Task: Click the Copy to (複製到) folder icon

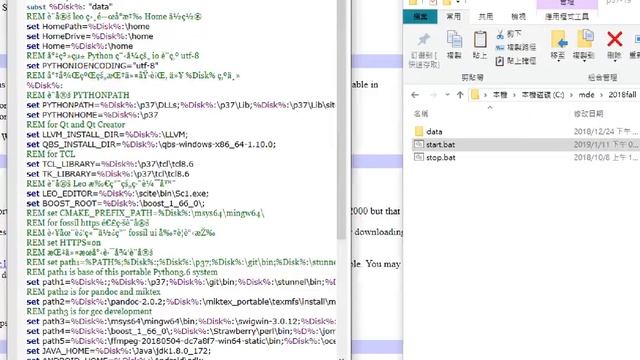Action: coord(585,39)
